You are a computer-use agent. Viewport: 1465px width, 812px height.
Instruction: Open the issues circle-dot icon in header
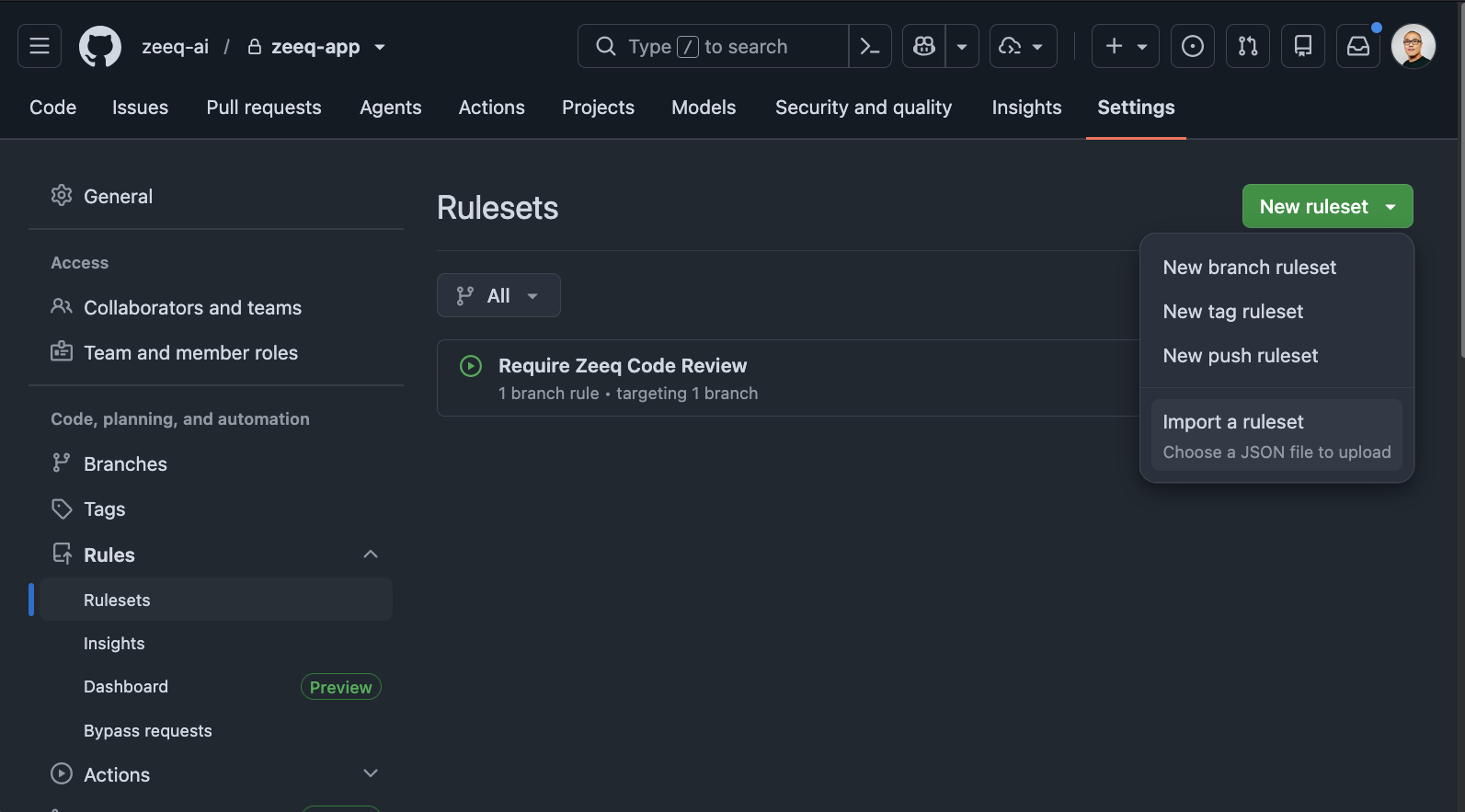coord(1193,46)
